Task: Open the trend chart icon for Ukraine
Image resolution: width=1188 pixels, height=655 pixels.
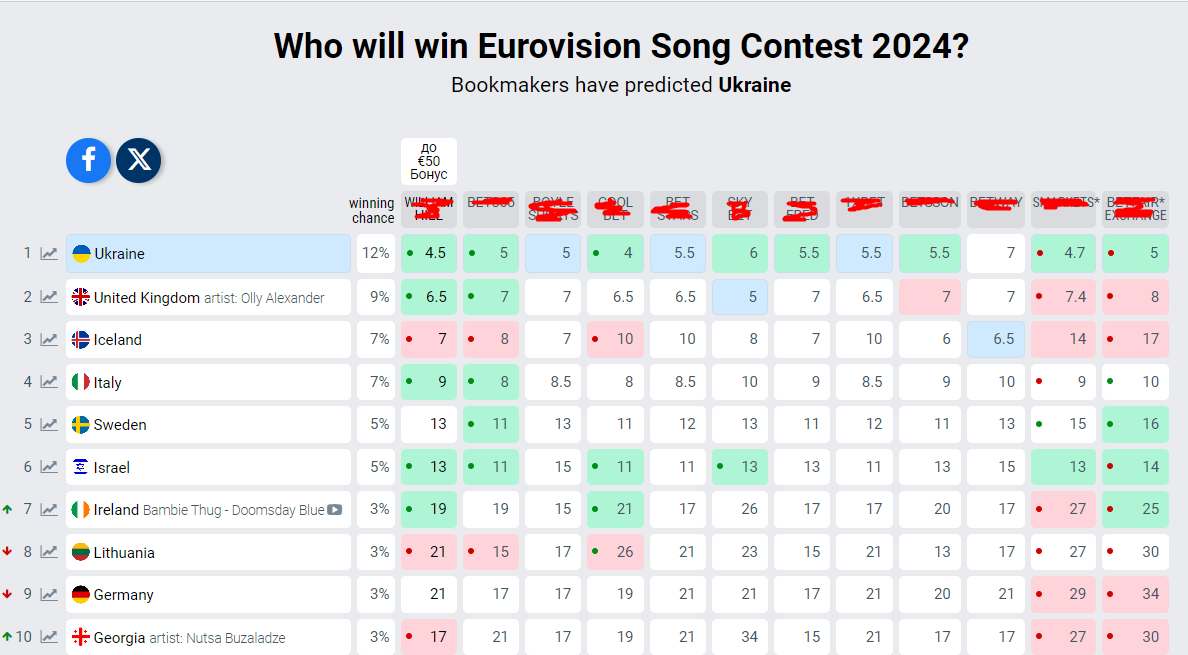Action: 49,254
